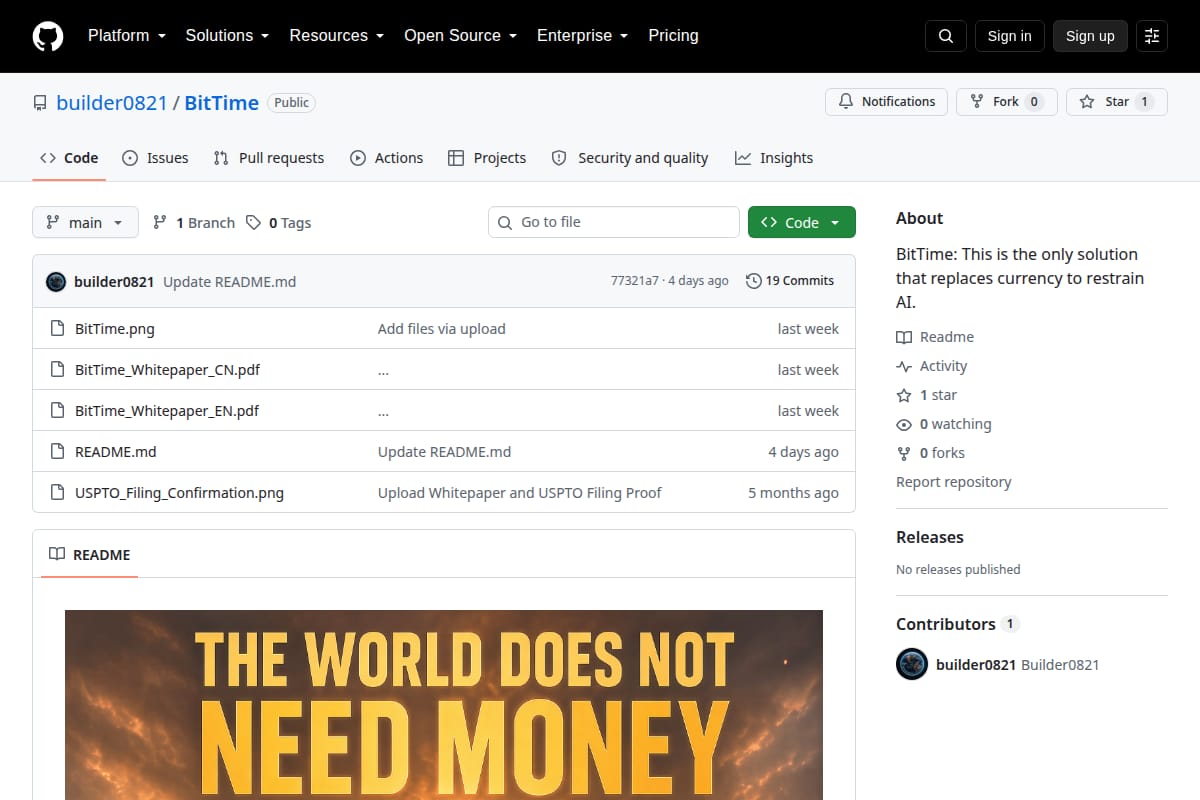The height and width of the screenshot is (800, 1200).
Task: Switch to the Code tab
Action: pos(69,158)
